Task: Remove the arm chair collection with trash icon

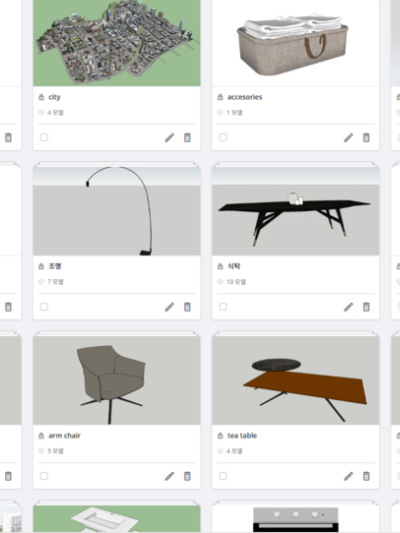Action: (x=187, y=476)
